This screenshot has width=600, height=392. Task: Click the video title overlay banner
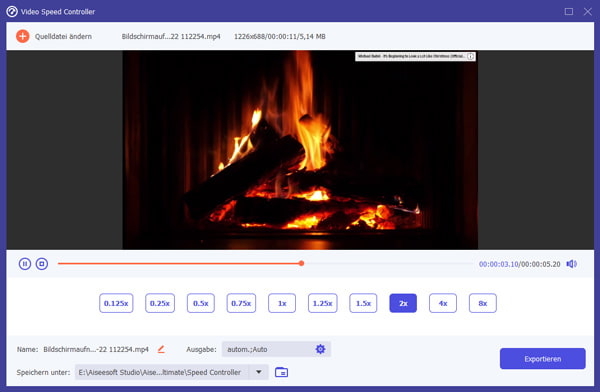[x=415, y=57]
